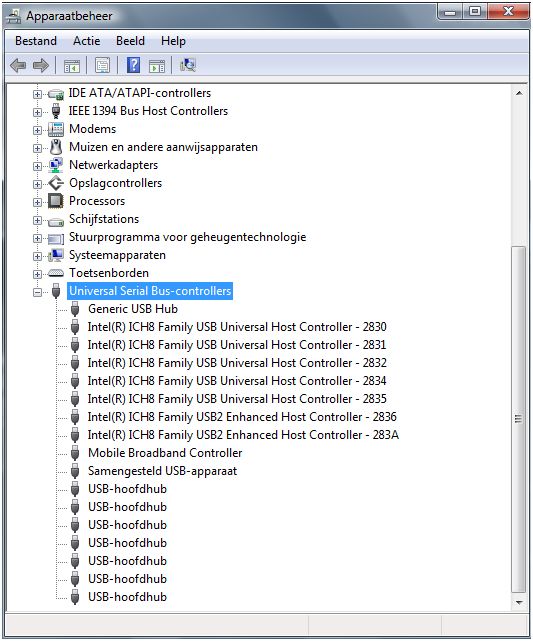The height and width of the screenshot is (641, 533).
Task: Click the Modems device icon
Action: pyautogui.click(x=56, y=129)
